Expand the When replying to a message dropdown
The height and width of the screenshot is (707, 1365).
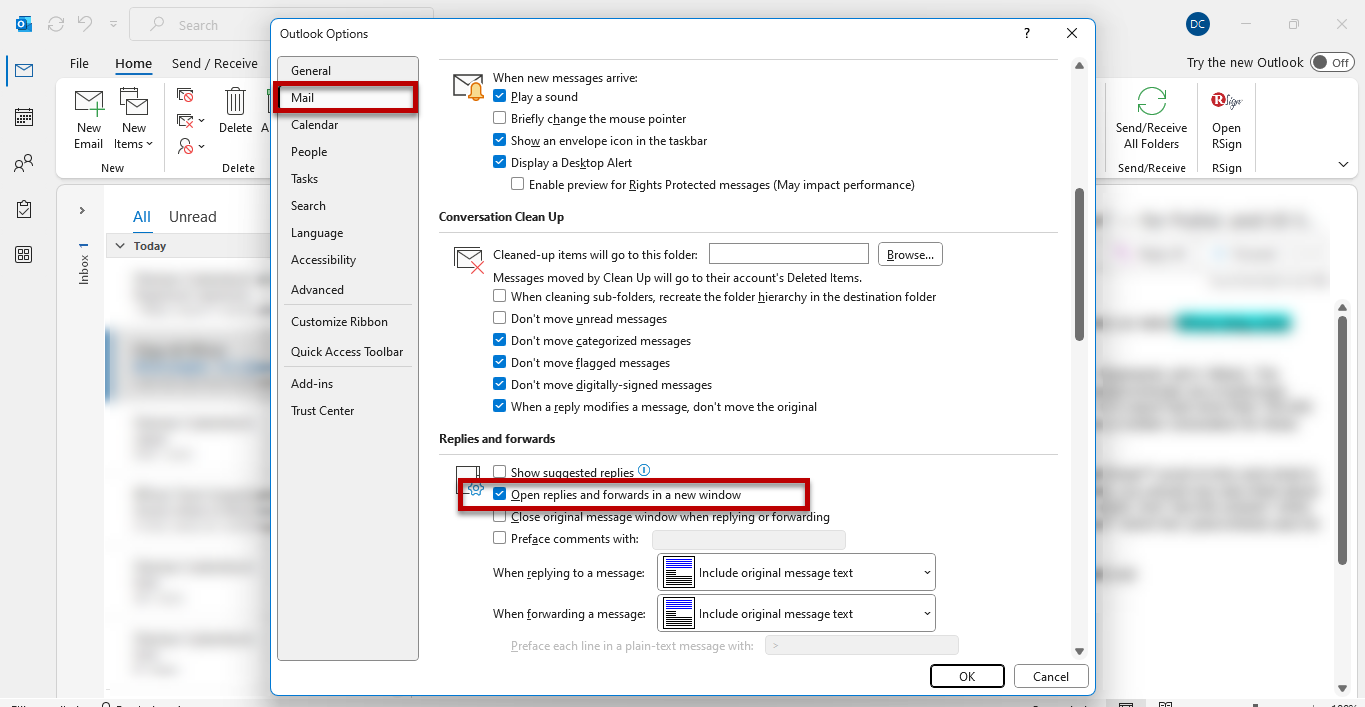796,573
